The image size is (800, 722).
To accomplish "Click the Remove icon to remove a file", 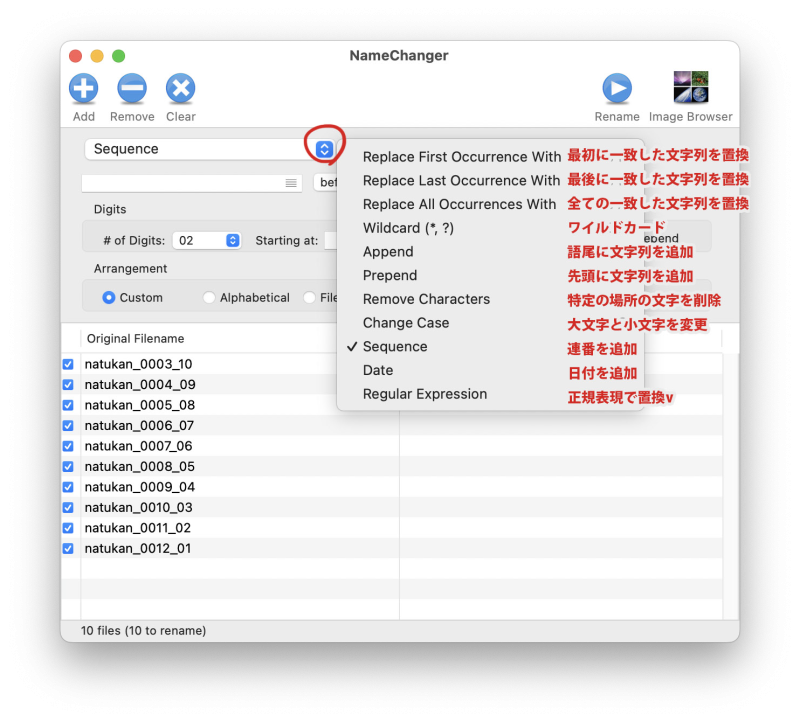I will point(131,90).
